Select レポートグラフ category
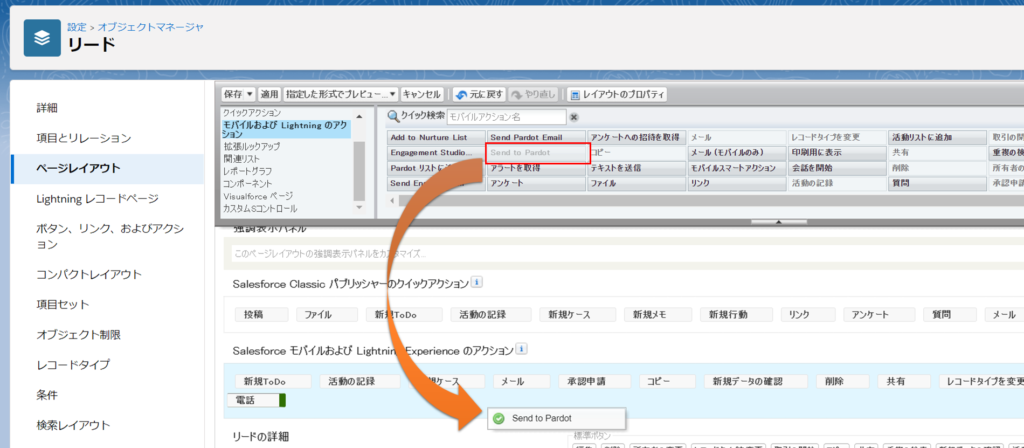Viewport: 1024px width, 448px height. [x=247, y=171]
